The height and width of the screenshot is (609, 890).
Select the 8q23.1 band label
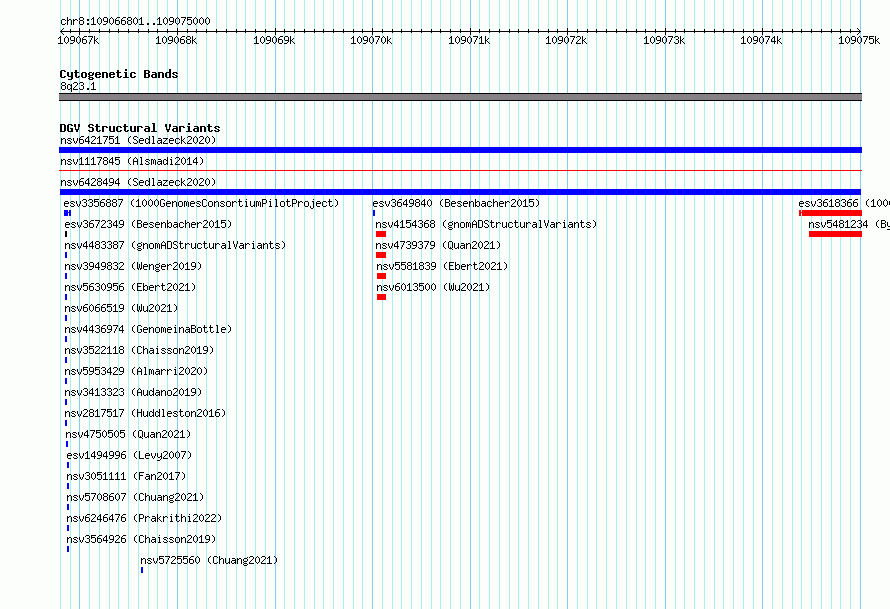point(78,86)
